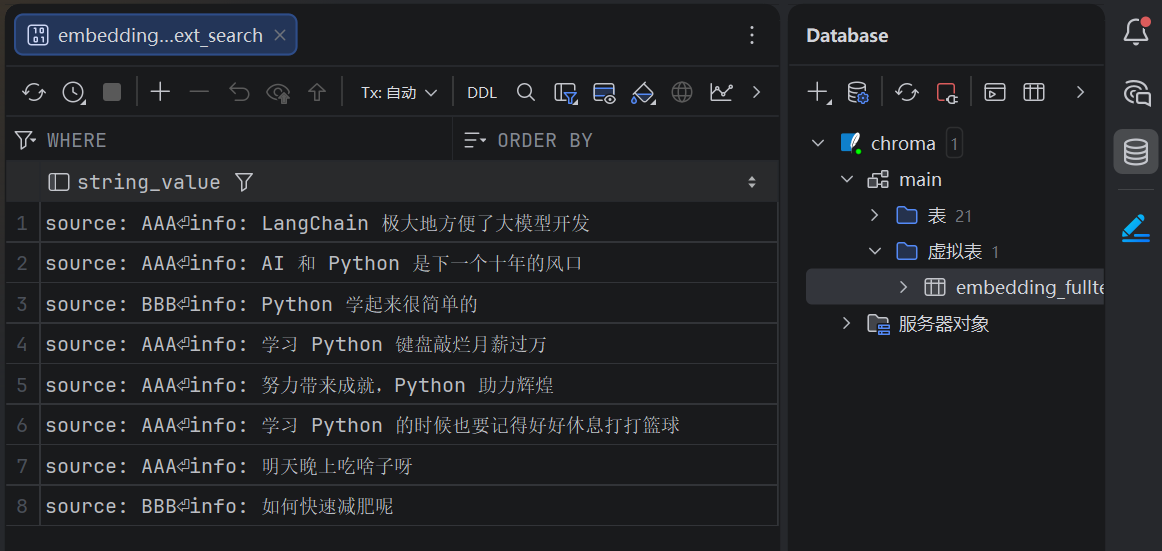The height and width of the screenshot is (551, 1162).
Task: Select the cell 如何快速减肥呢
Action: coord(409,507)
